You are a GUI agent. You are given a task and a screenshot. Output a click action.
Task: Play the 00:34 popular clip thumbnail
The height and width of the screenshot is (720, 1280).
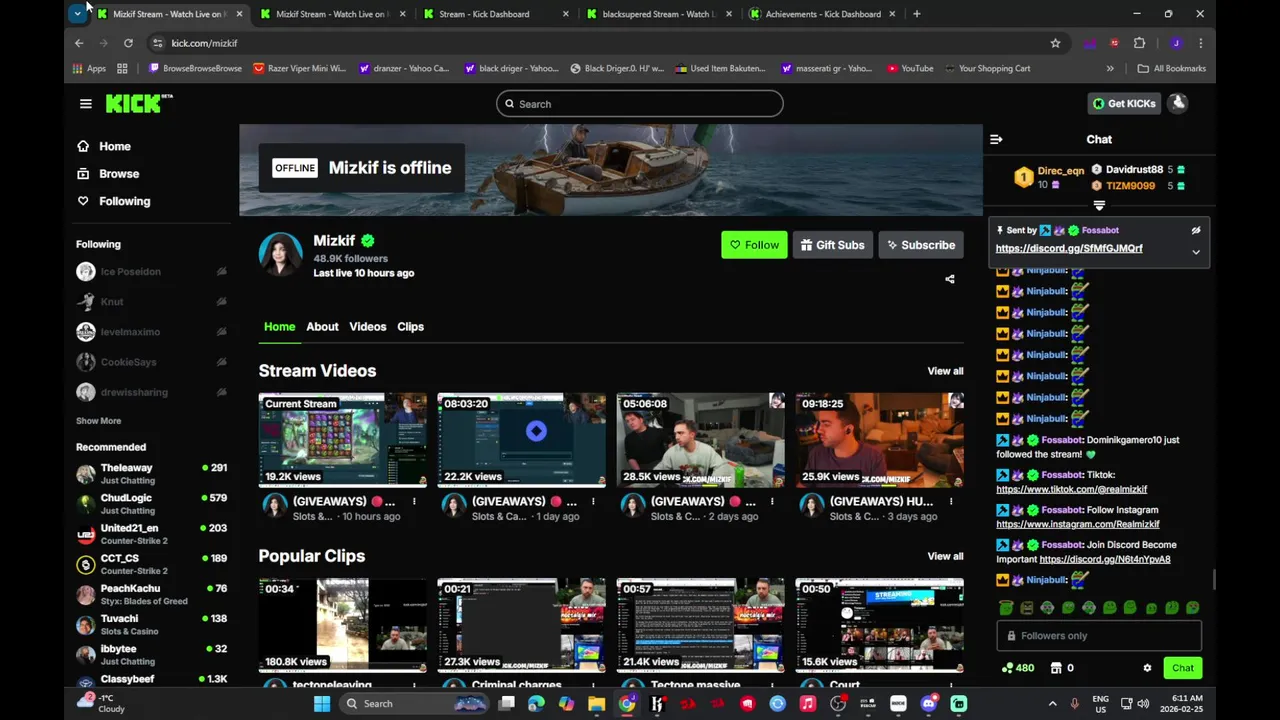(x=343, y=625)
